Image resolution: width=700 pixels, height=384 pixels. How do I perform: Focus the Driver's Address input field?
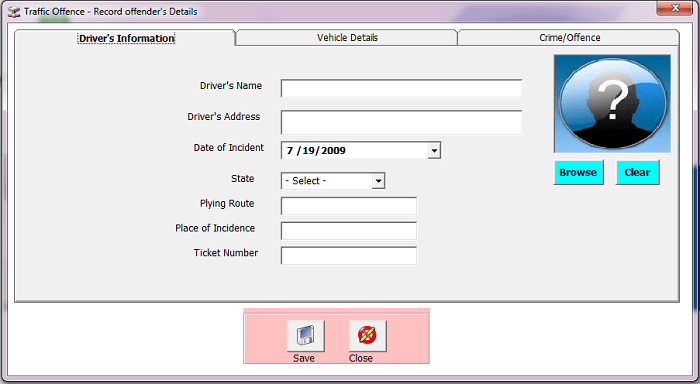tap(401, 122)
